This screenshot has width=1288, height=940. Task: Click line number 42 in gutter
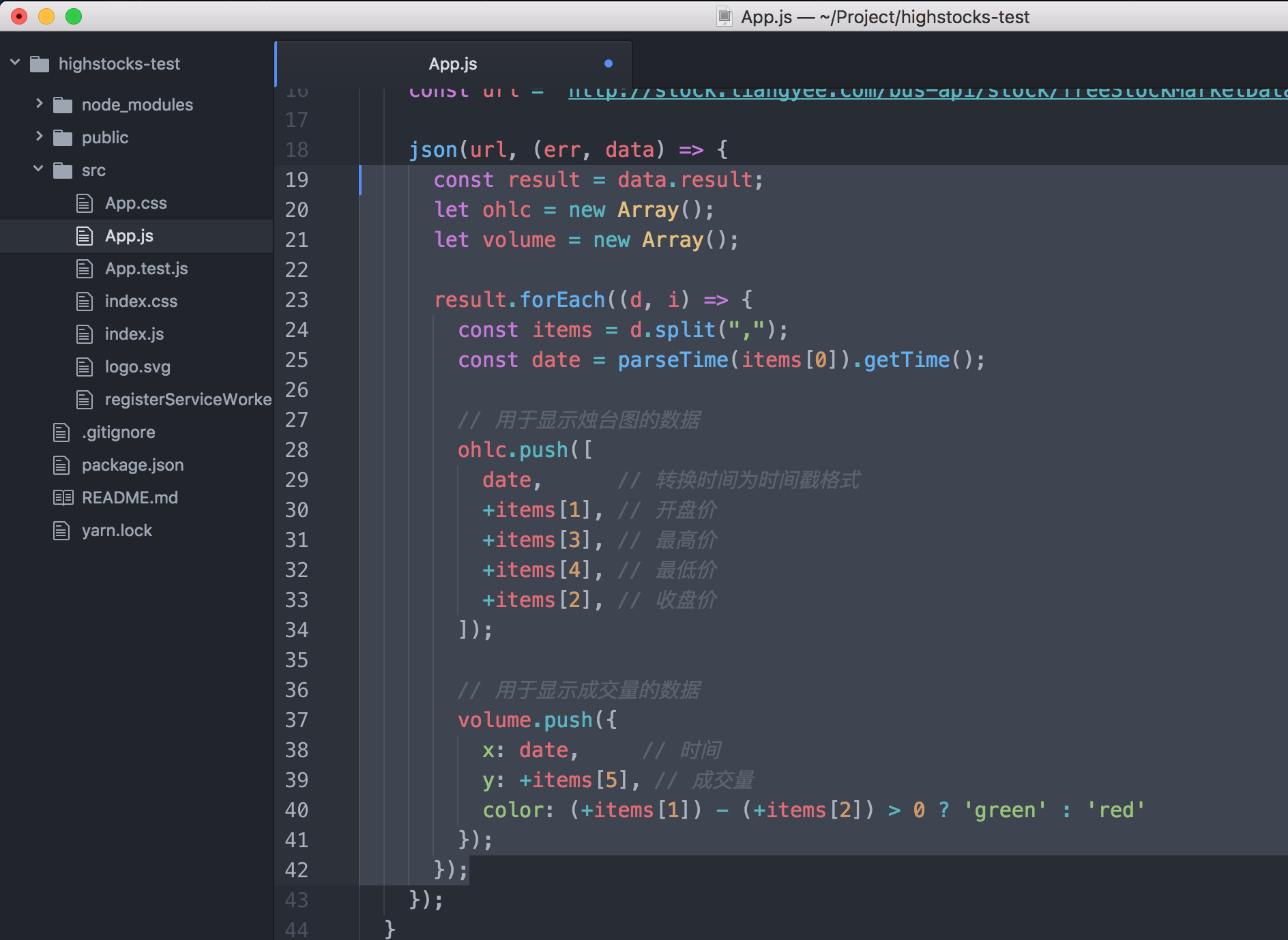(297, 870)
